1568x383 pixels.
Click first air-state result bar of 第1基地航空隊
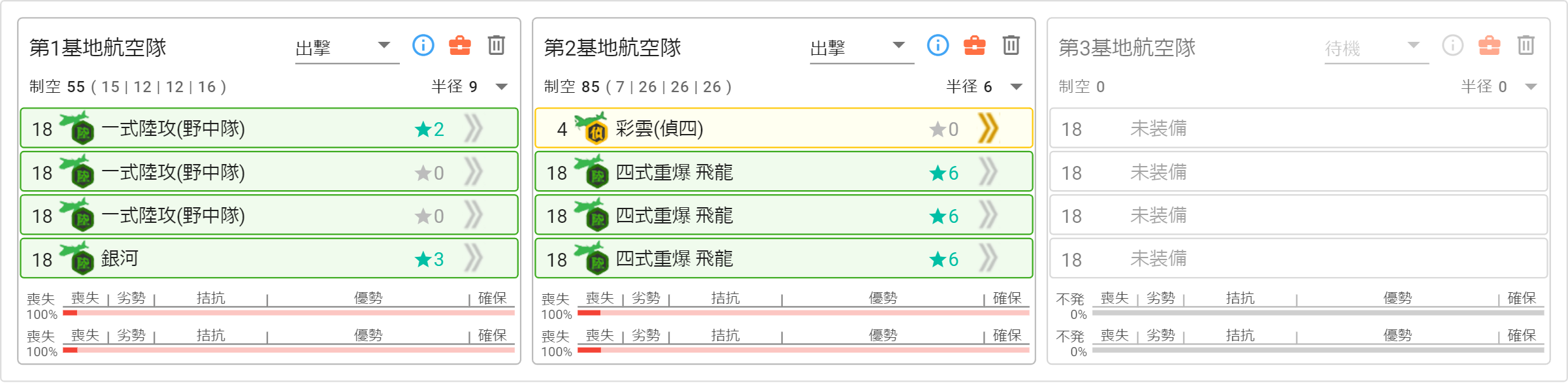tap(289, 313)
